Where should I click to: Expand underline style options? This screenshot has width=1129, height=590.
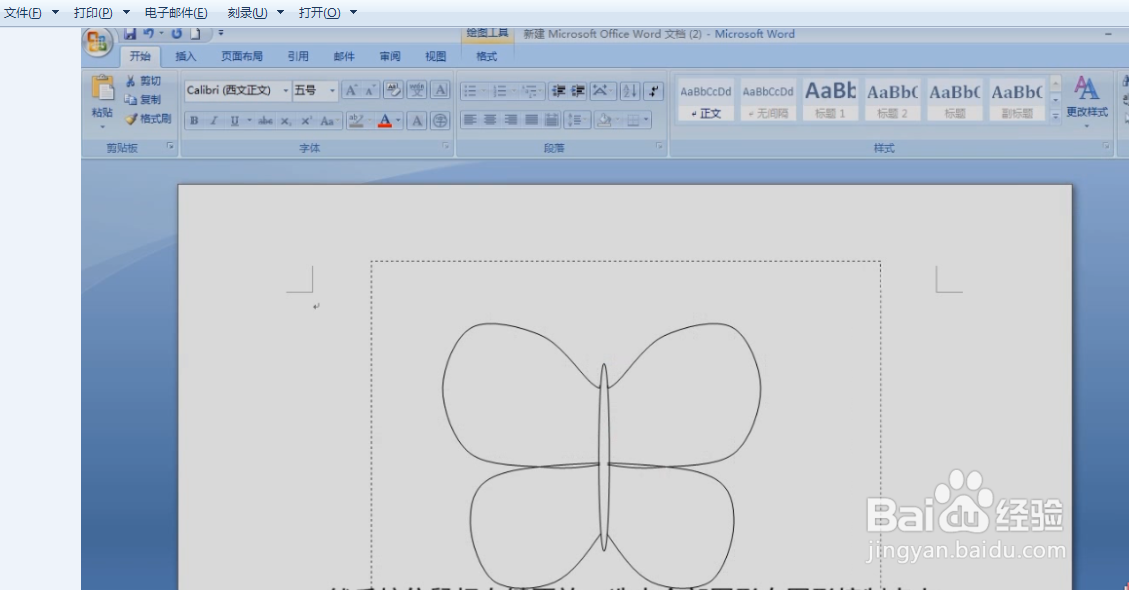(x=249, y=120)
